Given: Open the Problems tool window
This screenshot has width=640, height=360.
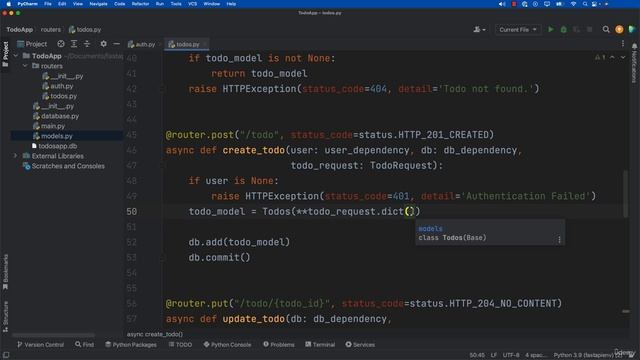Looking at the screenshot, I should [279, 344].
